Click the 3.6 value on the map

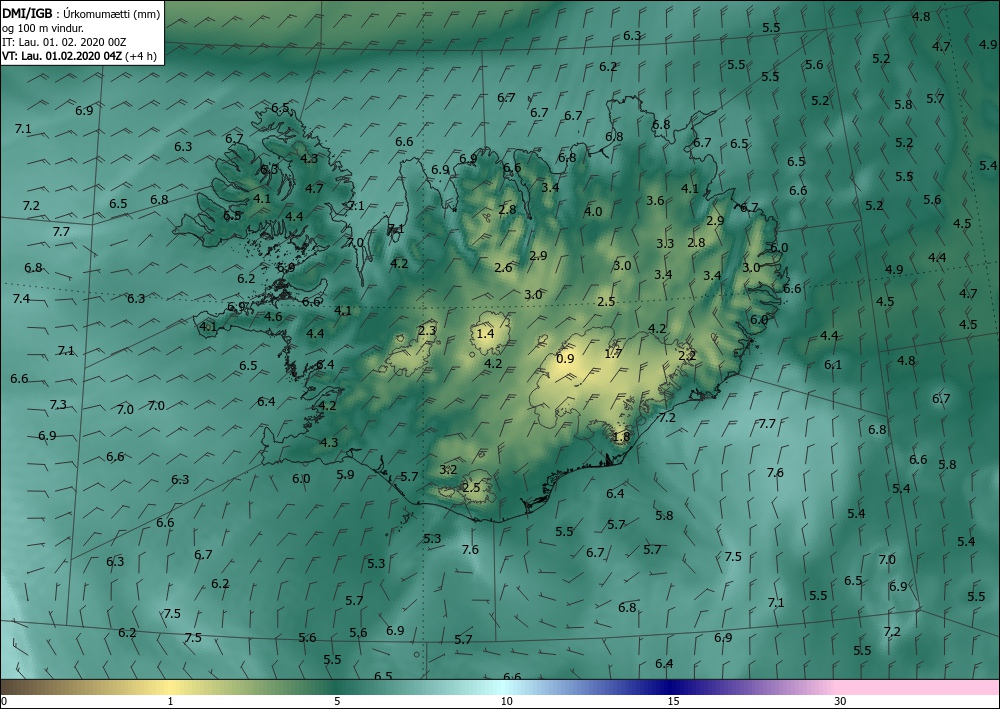click(656, 201)
